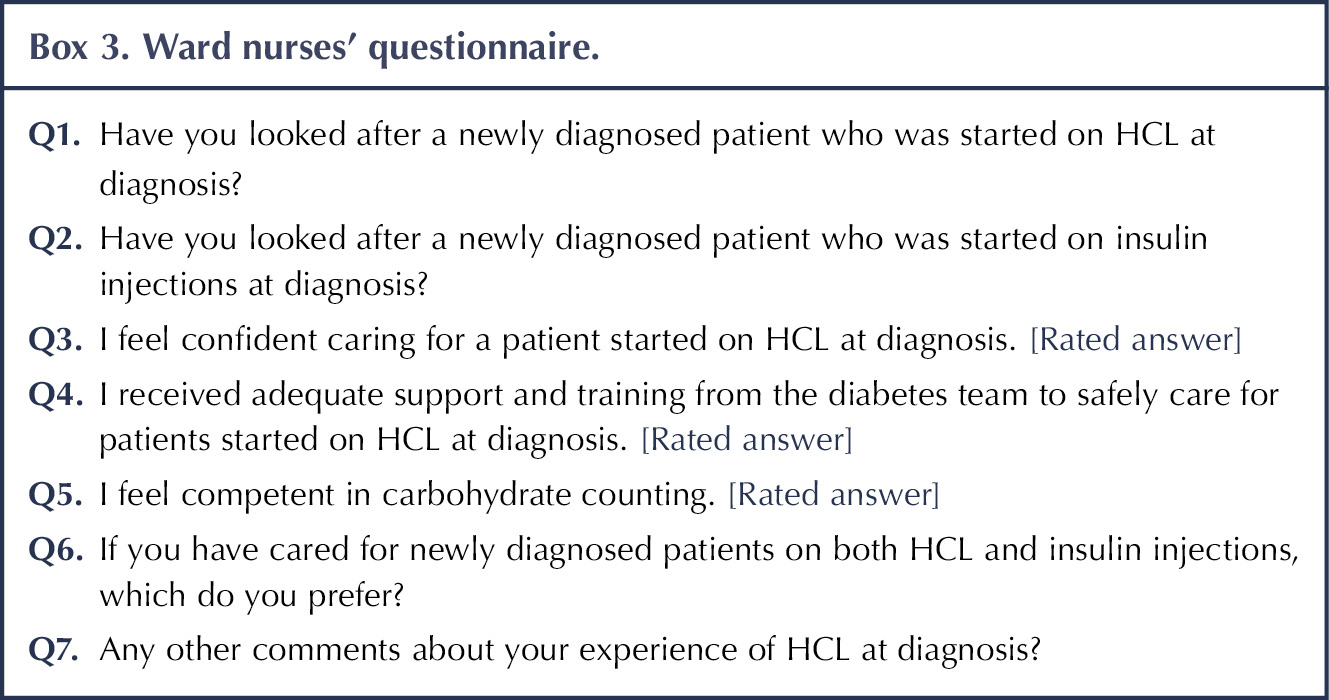
Task: Click the [Rated answer] tag after Q5
Action: pos(834,495)
